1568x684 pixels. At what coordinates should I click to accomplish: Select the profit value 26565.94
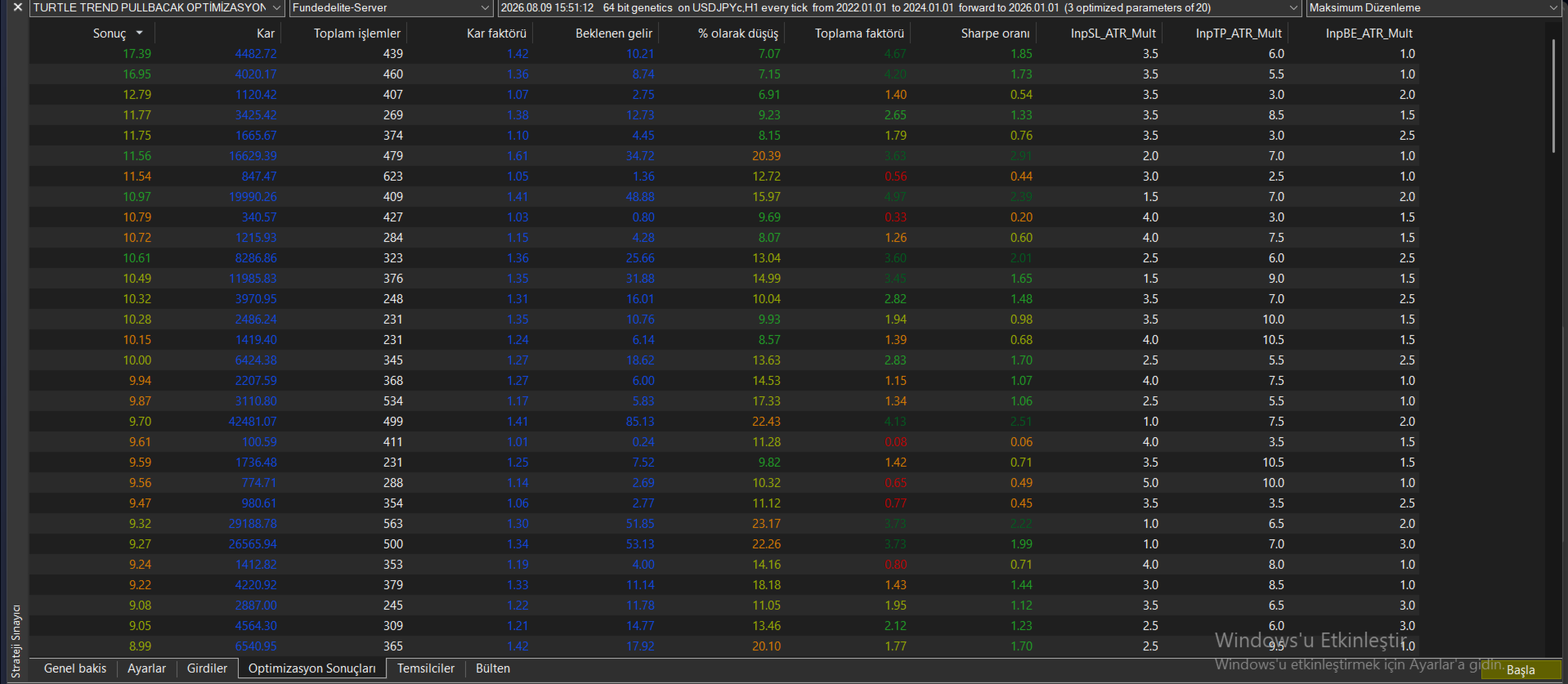pyautogui.click(x=253, y=544)
